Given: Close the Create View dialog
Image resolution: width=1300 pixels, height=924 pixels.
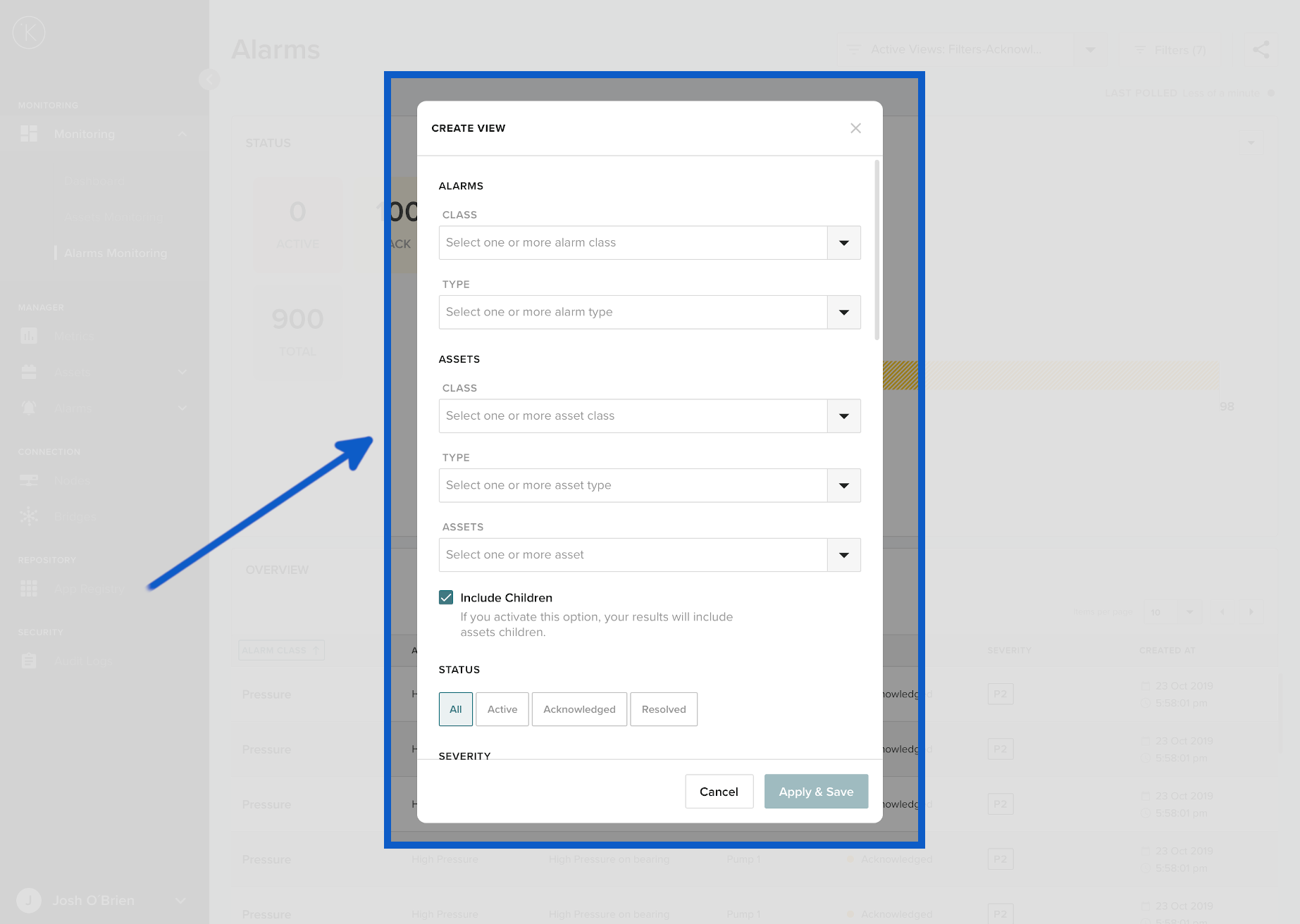Looking at the screenshot, I should pyautogui.click(x=855, y=128).
